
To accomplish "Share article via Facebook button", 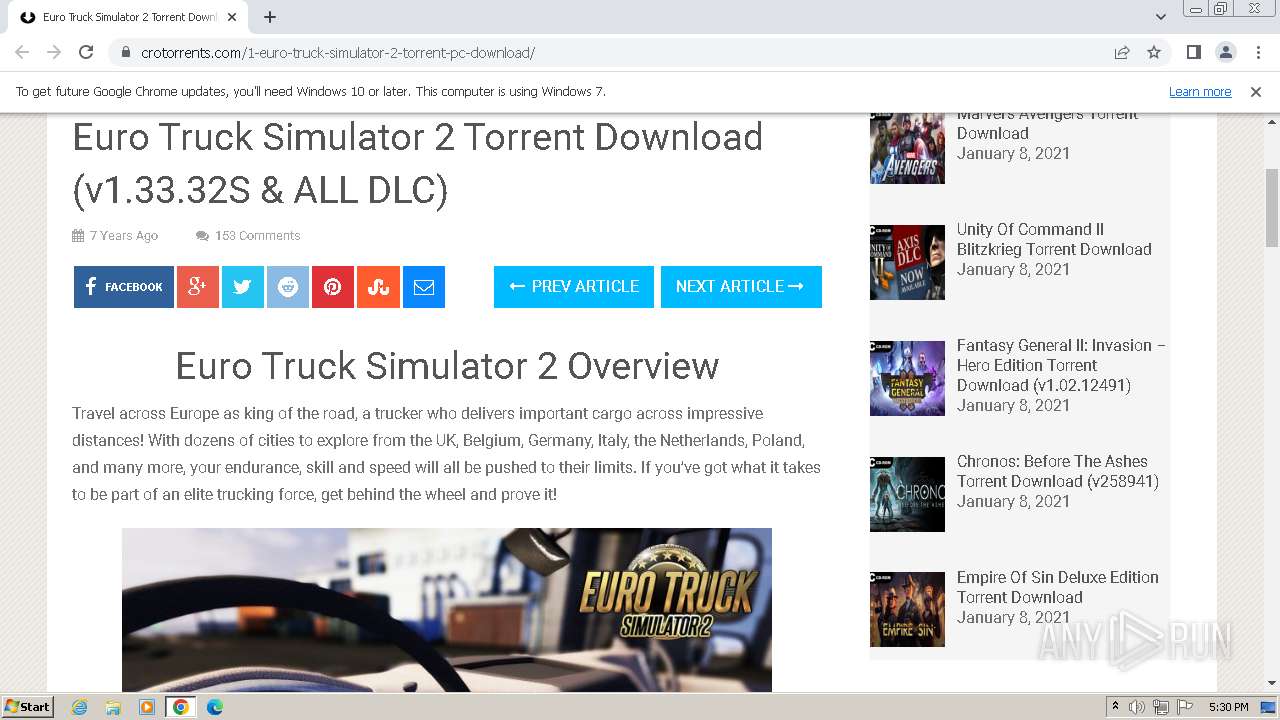I will point(124,287).
